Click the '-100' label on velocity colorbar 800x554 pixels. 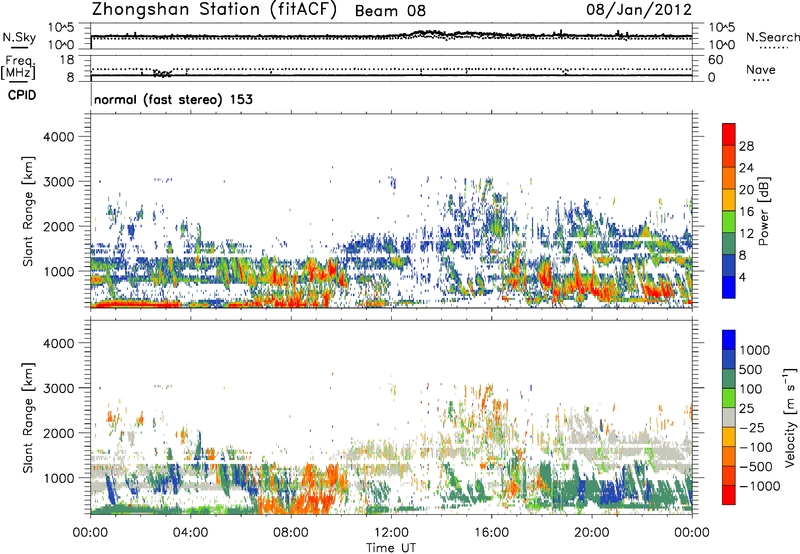pyautogui.click(x=755, y=447)
